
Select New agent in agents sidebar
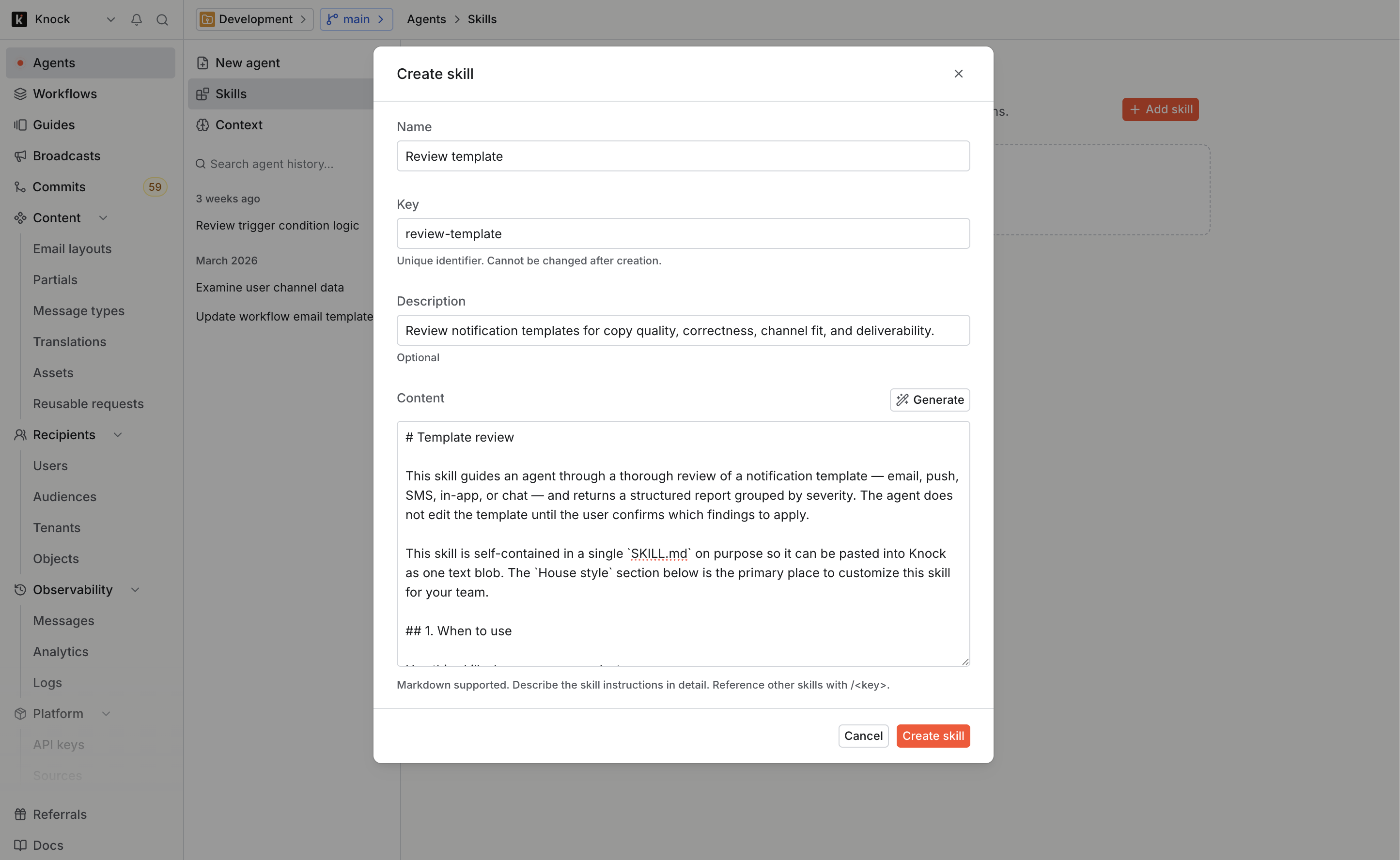247,63
